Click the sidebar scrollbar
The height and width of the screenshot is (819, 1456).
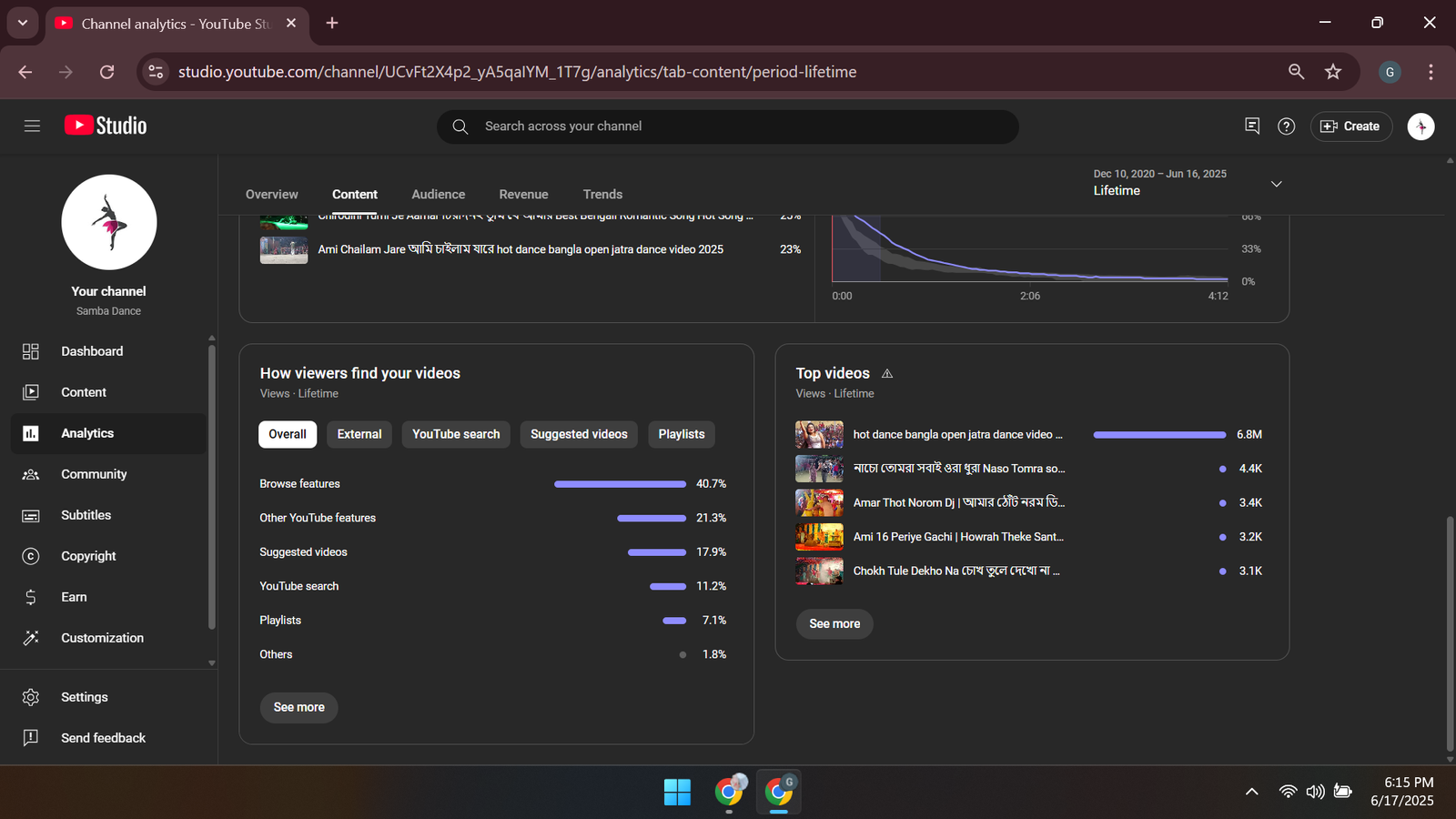point(212,487)
